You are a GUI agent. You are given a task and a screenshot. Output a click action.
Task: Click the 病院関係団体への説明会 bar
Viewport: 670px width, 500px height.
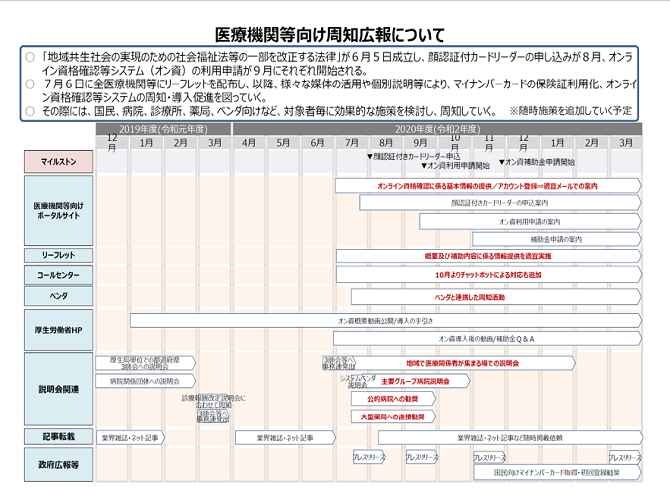[145, 381]
